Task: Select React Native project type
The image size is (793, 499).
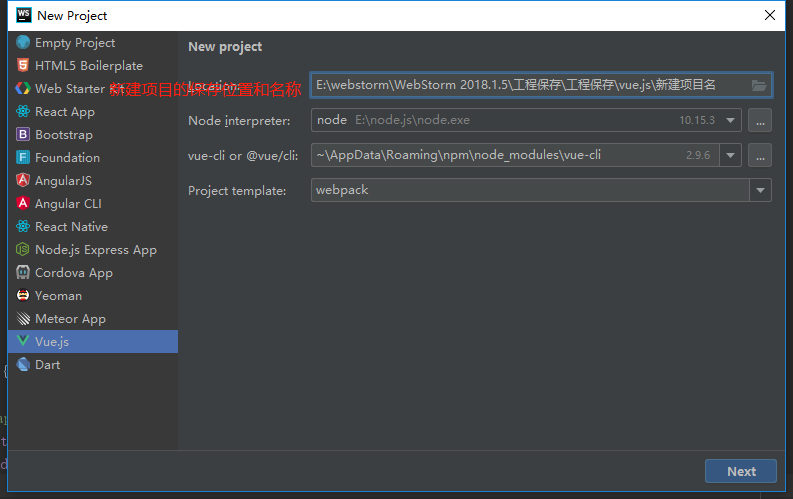Action: coord(93,226)
